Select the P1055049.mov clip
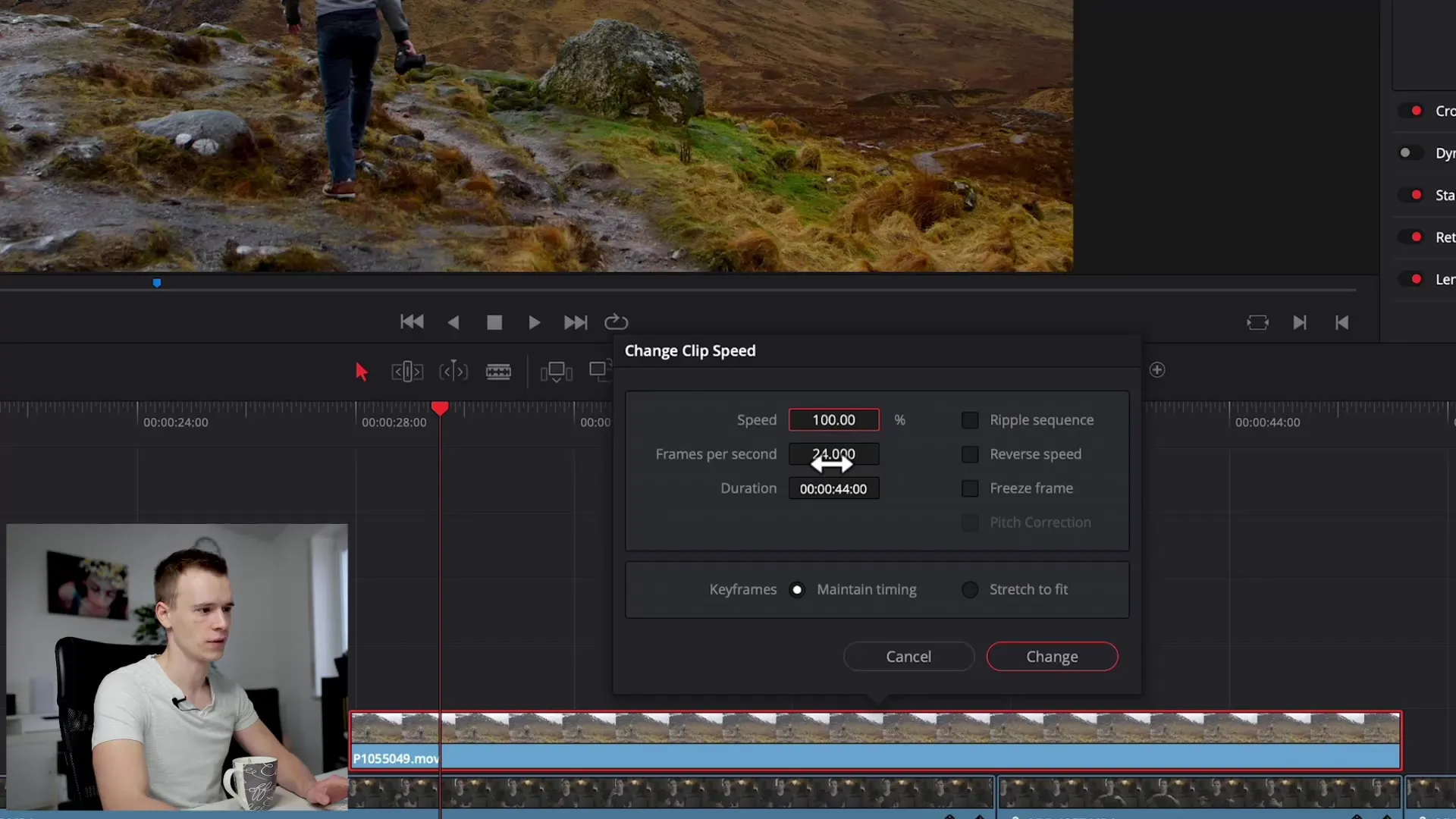Image resolution: width=1456 pixels, height=819 pixels. click(875, 740)
